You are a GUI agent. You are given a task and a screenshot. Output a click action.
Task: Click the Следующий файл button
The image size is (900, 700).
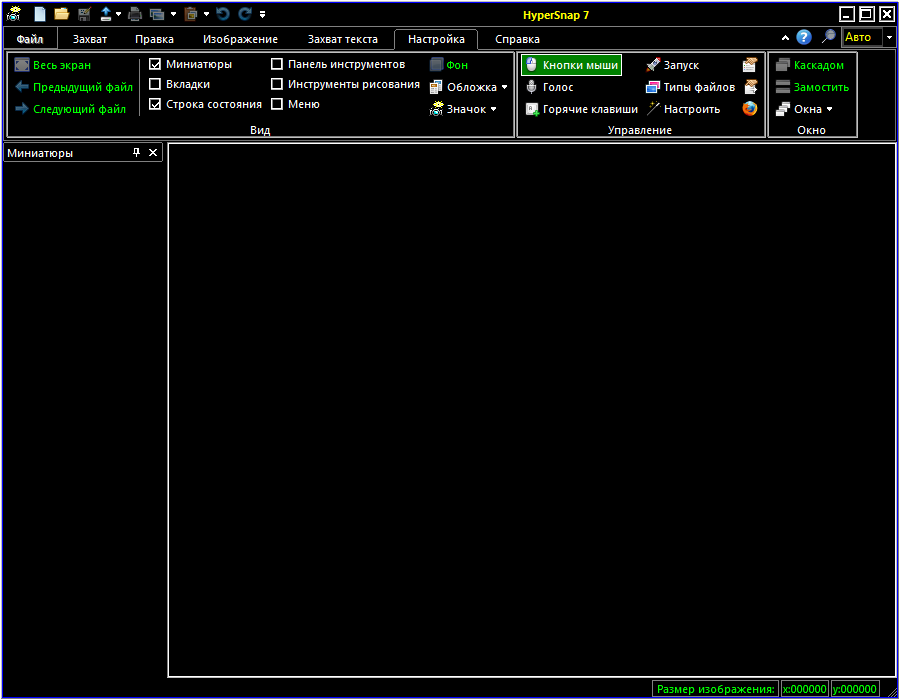tap(70, 108)
